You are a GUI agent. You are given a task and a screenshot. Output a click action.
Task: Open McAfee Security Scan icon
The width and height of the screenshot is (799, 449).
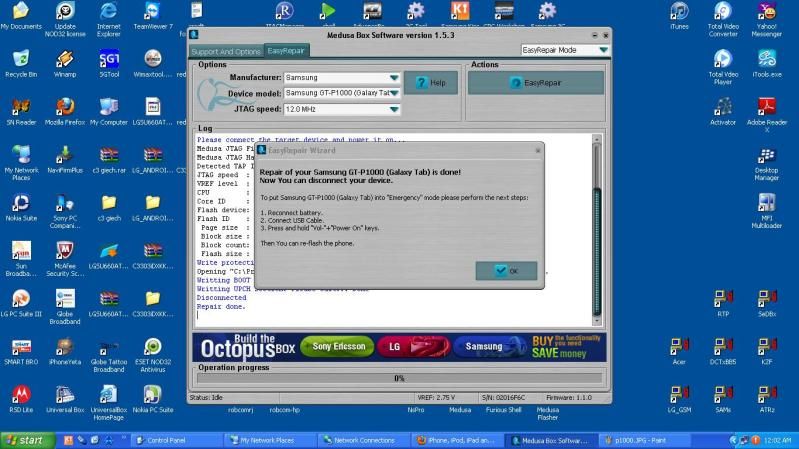[x=65, y=259]
